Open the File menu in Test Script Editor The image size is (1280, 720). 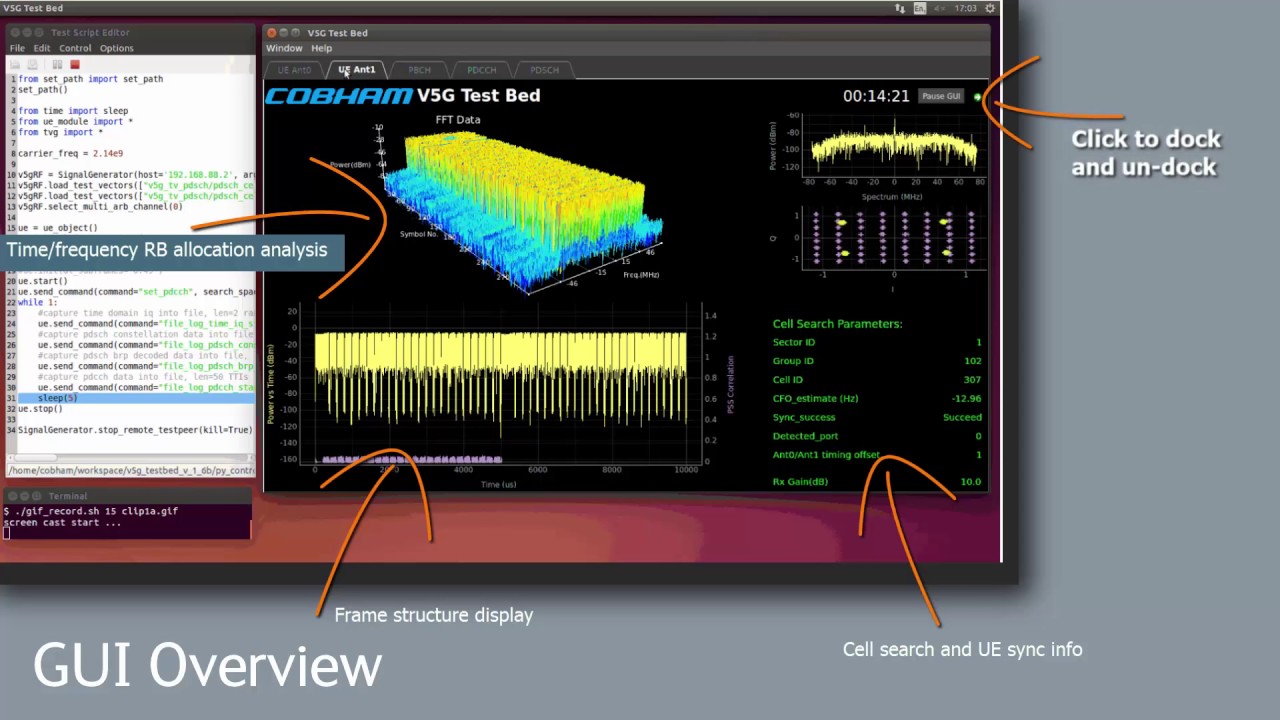tap(17, 48)
